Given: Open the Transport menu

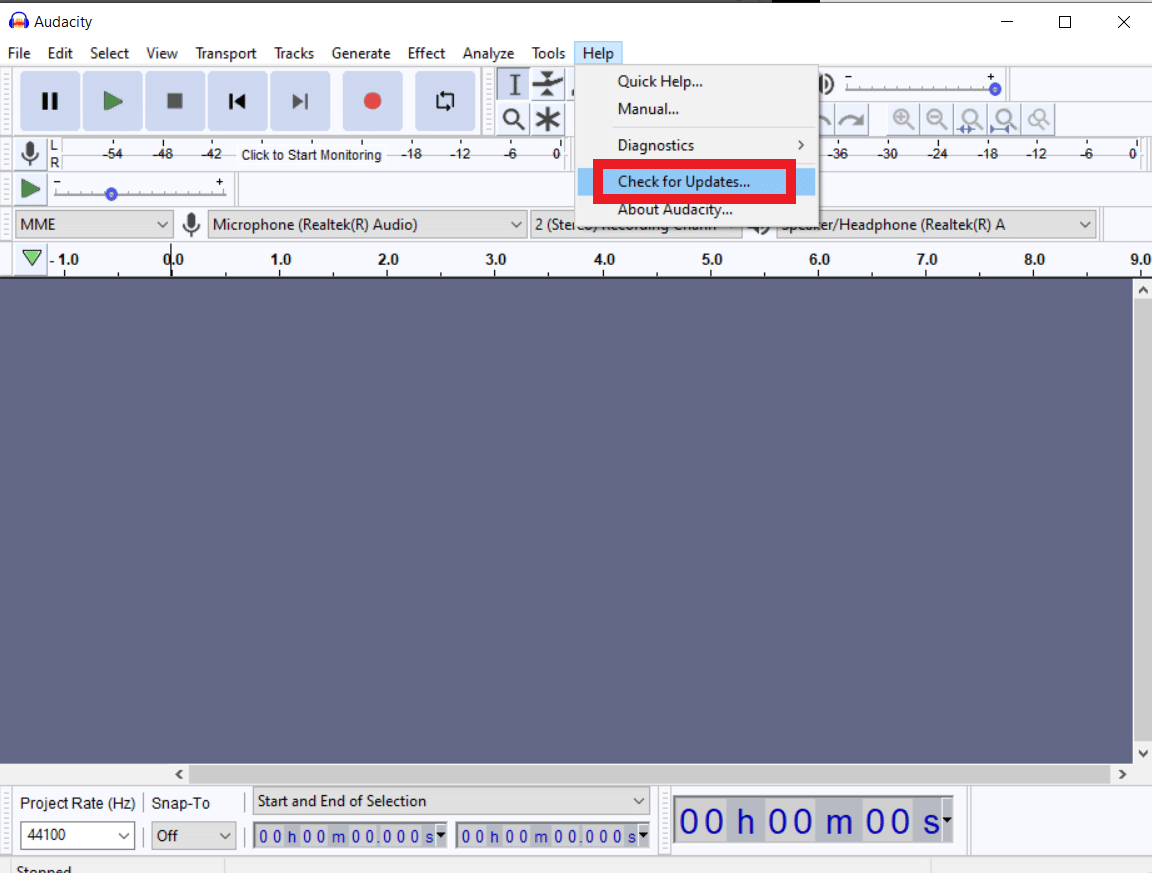Looking at the screenshot, I should coord(225,53).
